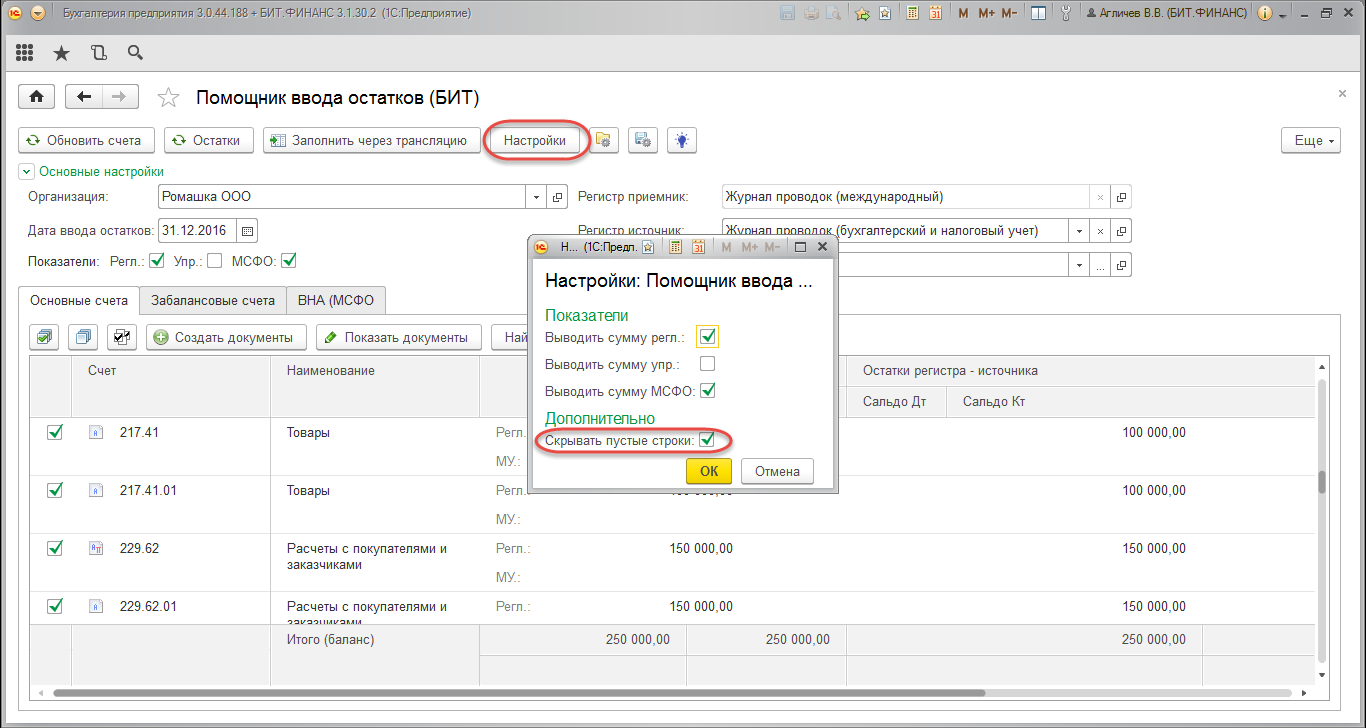
Task: Open the wrench service tools icon
Action: (1066, 14)
